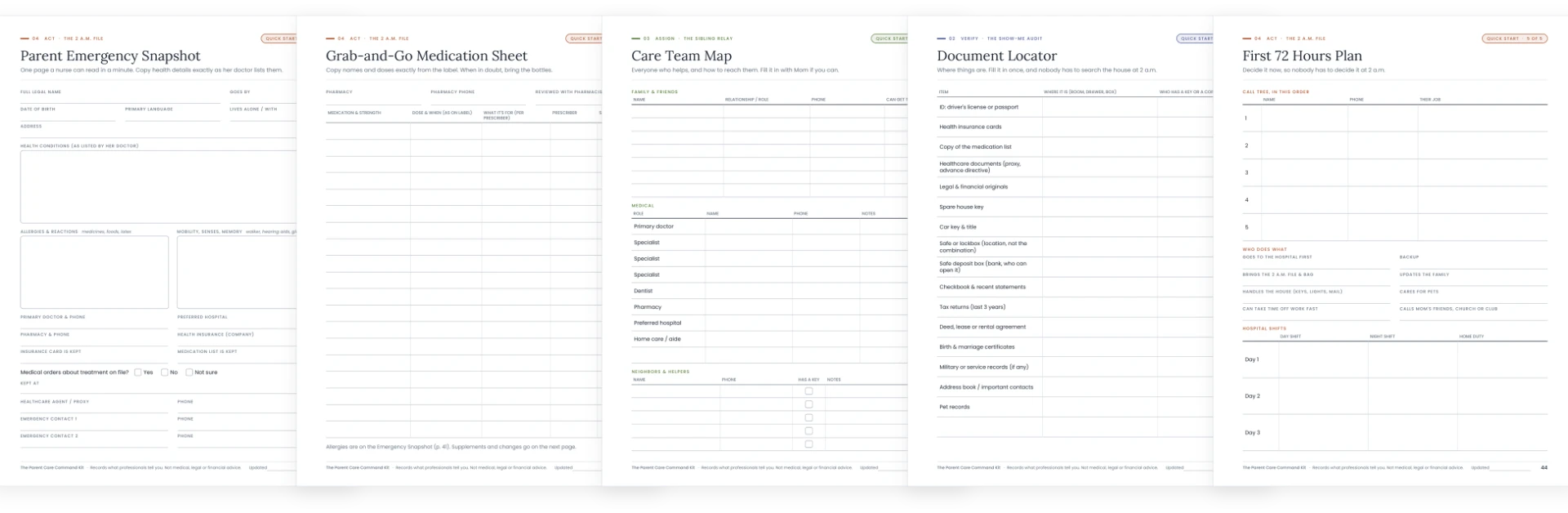Click the Pet records row

(1075, 407)
